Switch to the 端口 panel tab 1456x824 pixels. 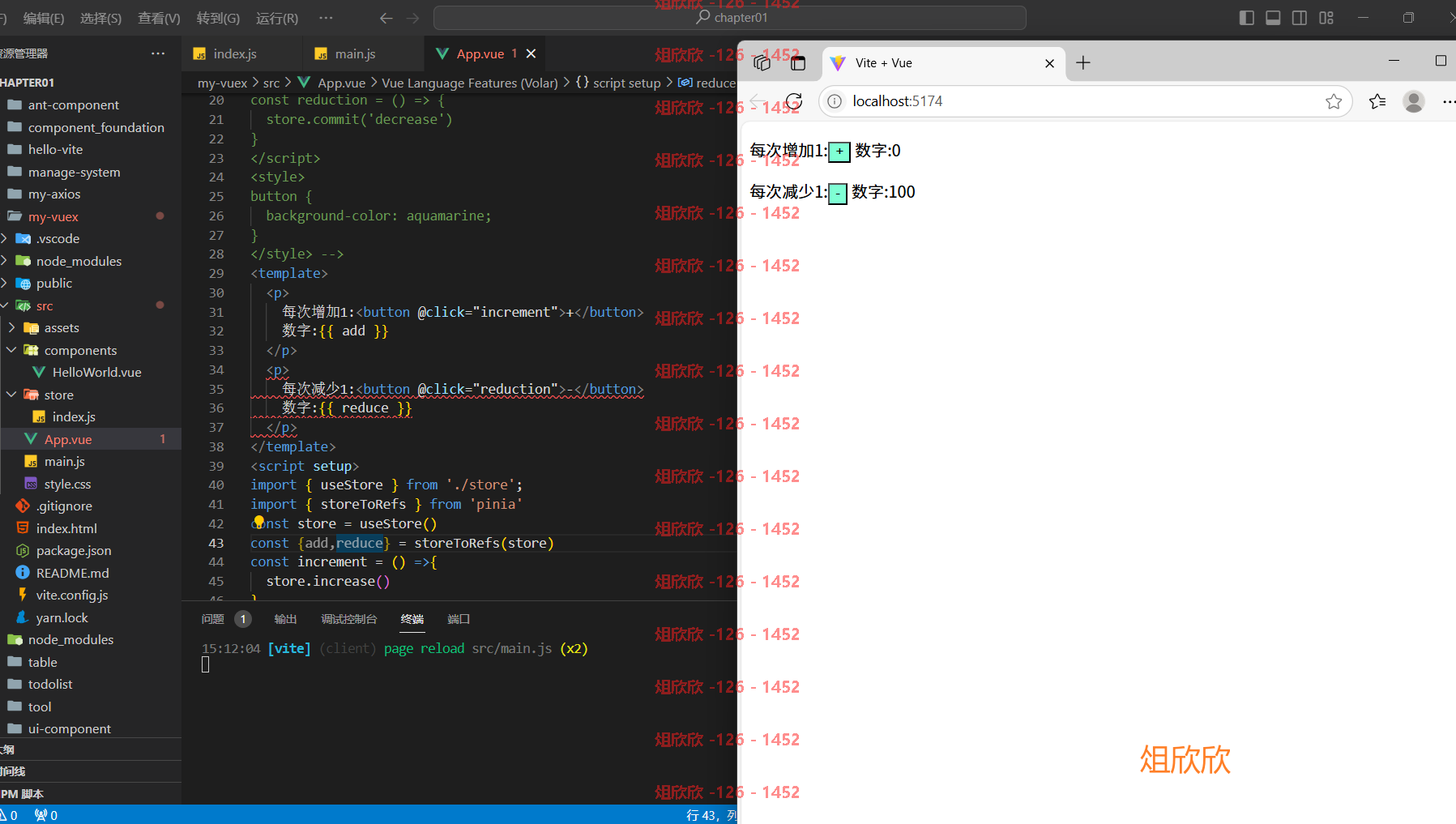459,619
